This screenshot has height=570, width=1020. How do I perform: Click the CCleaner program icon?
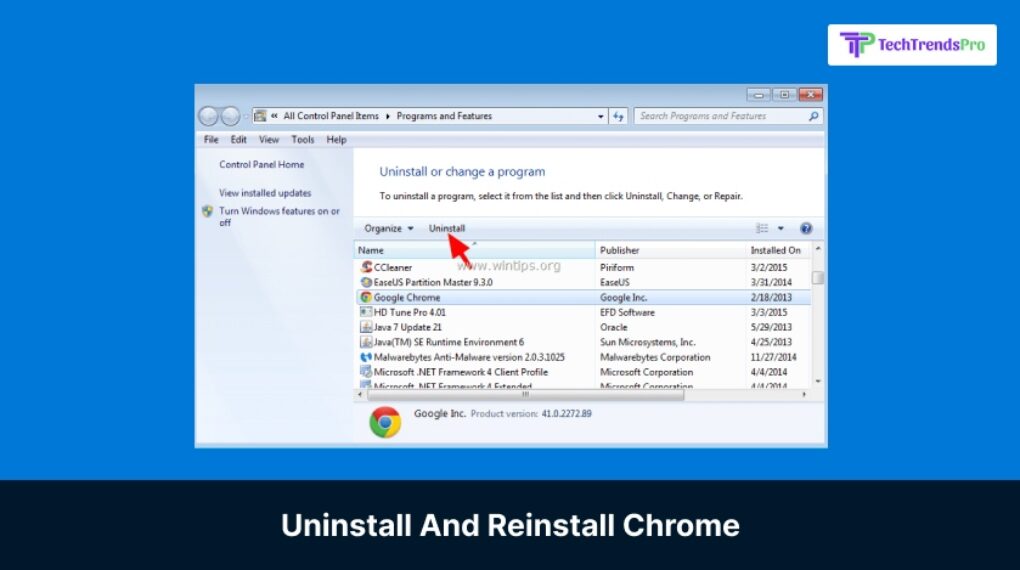[x=366, y=267]
